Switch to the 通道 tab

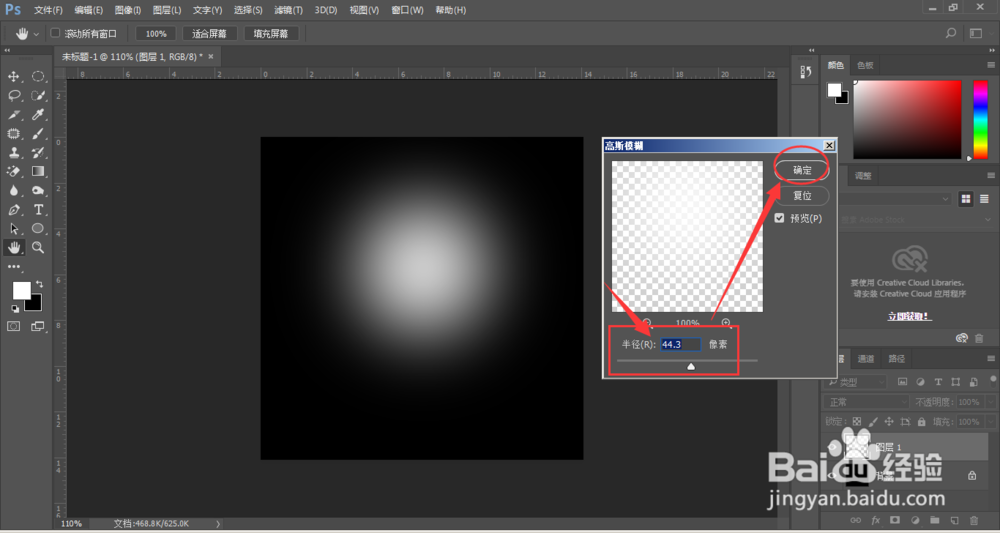[865, 359]
